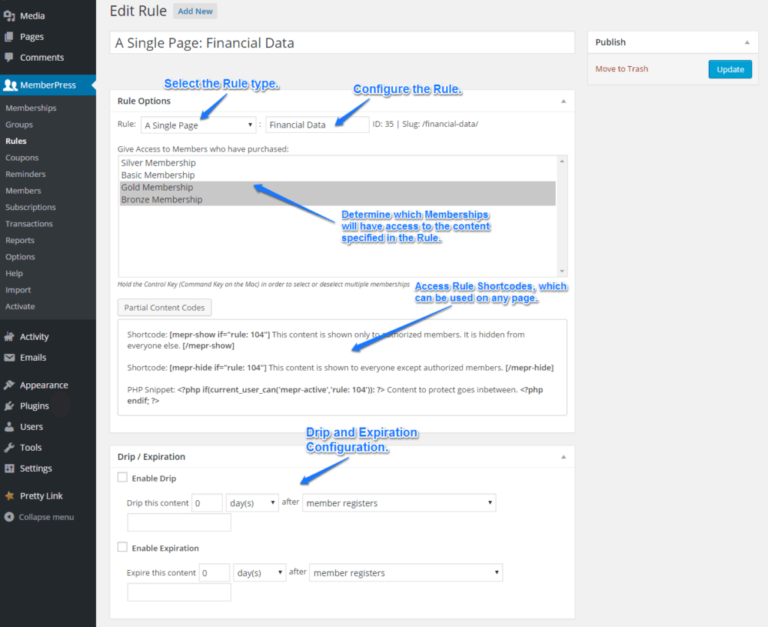Viewport: 768px width, 627px height.
Task: Open Import in MemberPress menu
Action: (18, 290)
